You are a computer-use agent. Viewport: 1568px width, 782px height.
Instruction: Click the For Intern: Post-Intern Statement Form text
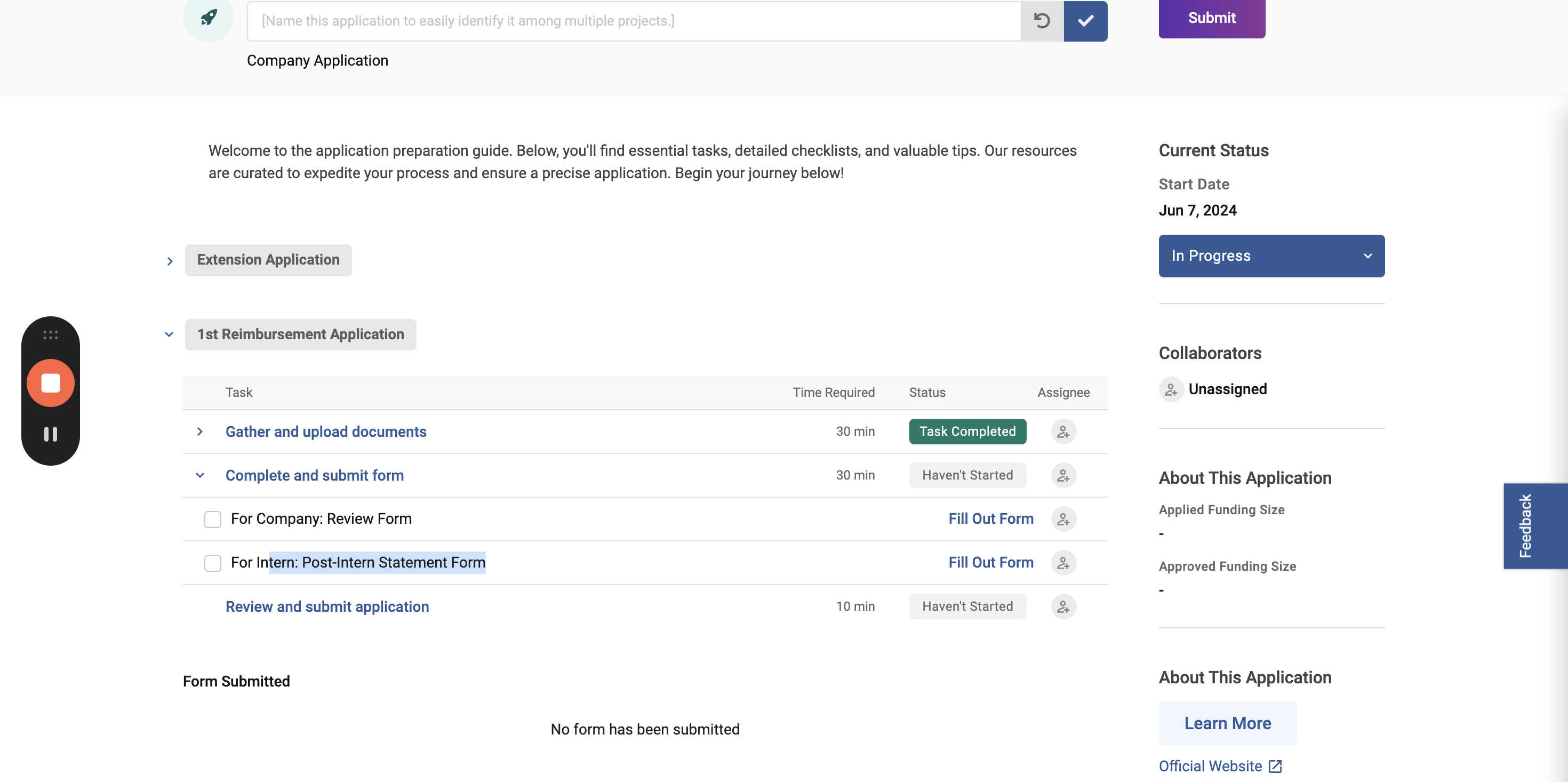point(358,563)
